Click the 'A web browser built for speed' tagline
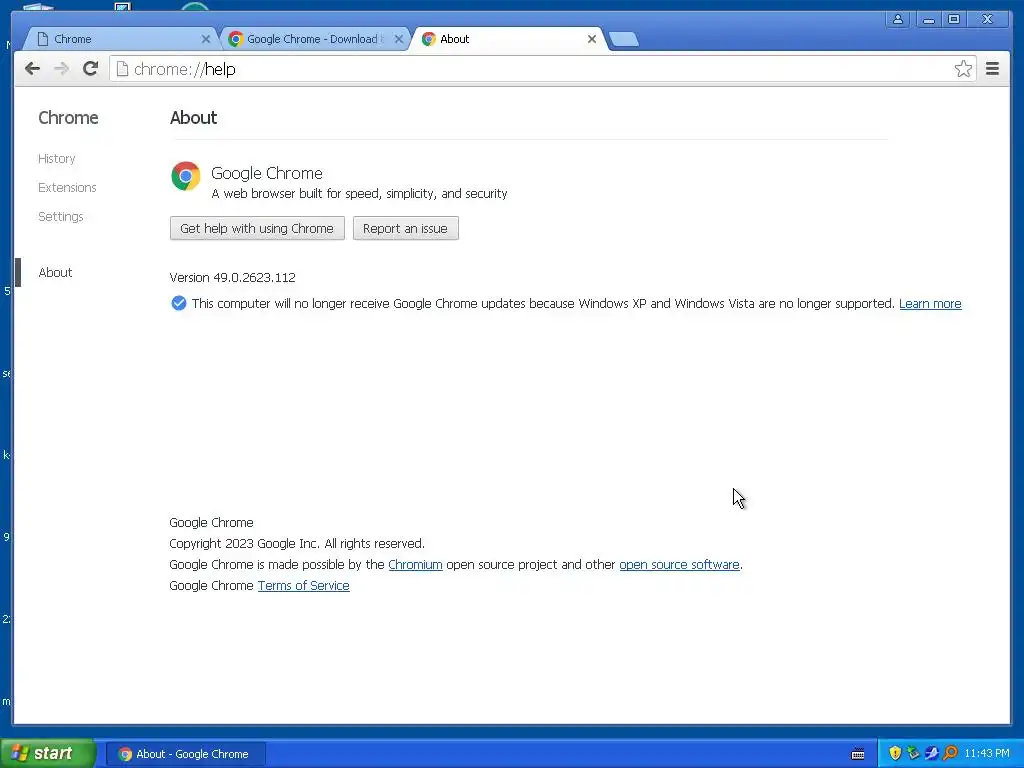Screen dimensions: 1024x768 (x=359, y=193)
